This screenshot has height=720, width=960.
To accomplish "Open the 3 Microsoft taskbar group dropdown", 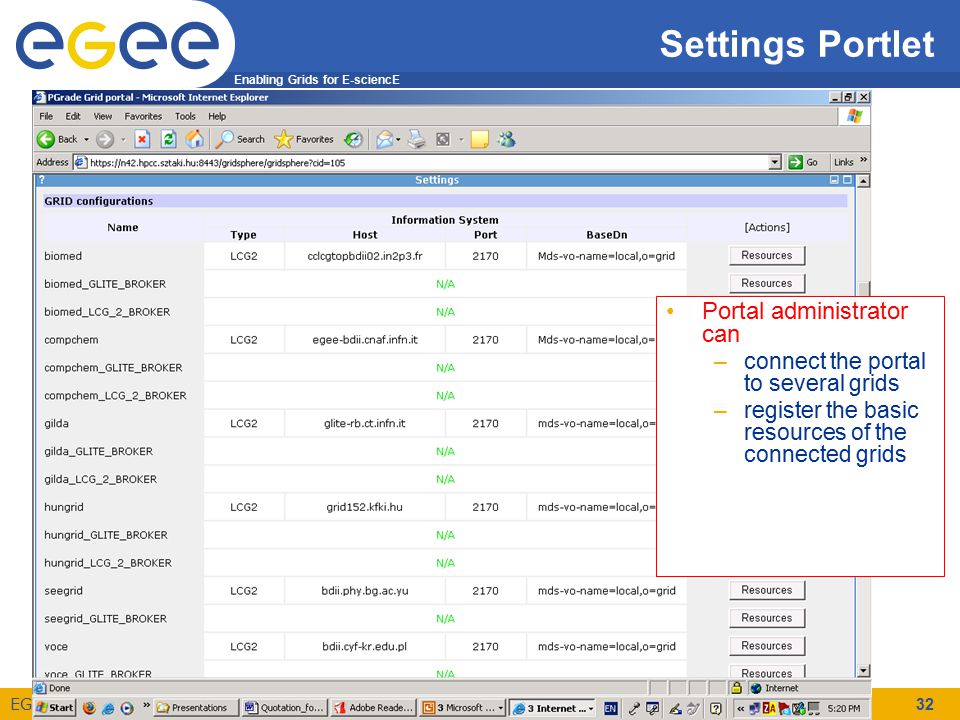I will click(501, 708).
